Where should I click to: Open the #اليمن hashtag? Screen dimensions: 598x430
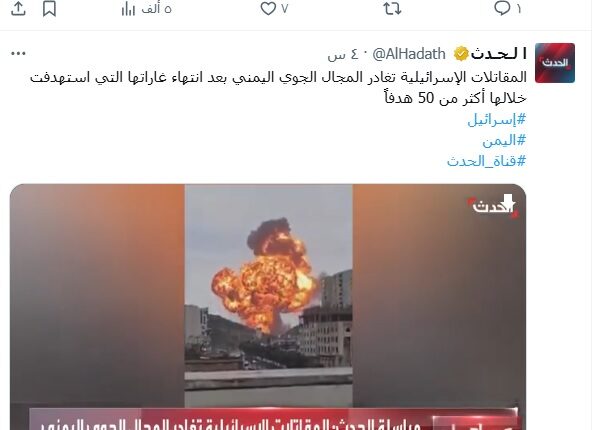(504, 141)
